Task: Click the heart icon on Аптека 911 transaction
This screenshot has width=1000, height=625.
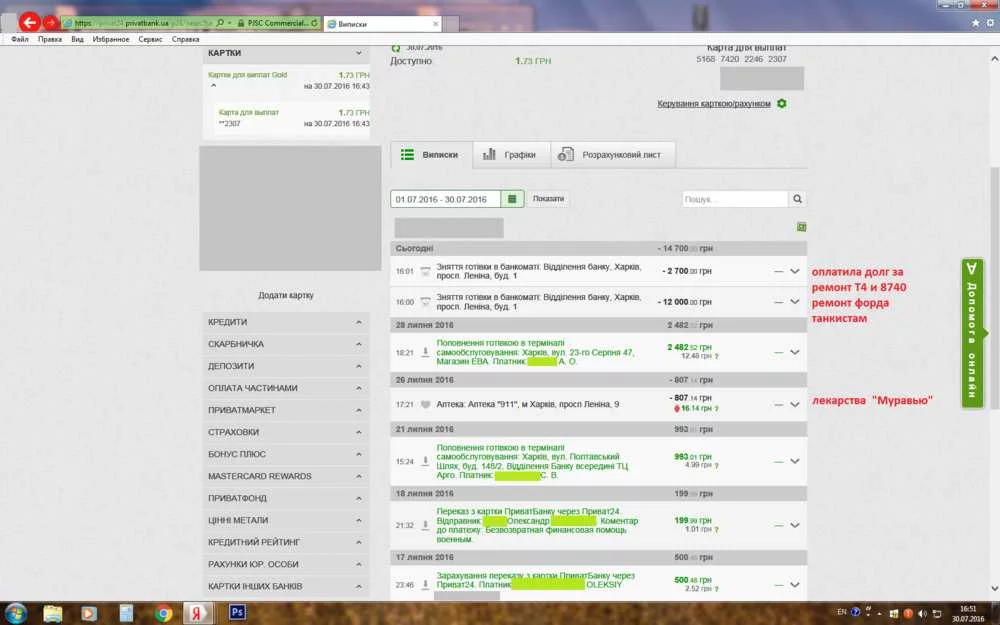Action: 425,404
